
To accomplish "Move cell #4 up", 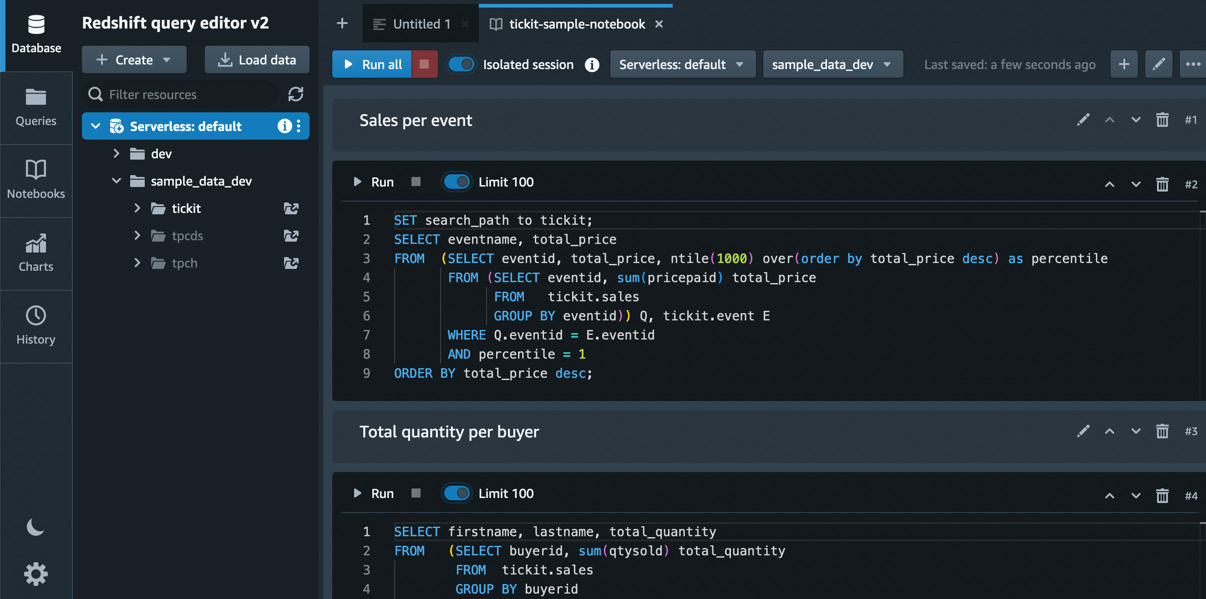I will [x=1109, y=495].
